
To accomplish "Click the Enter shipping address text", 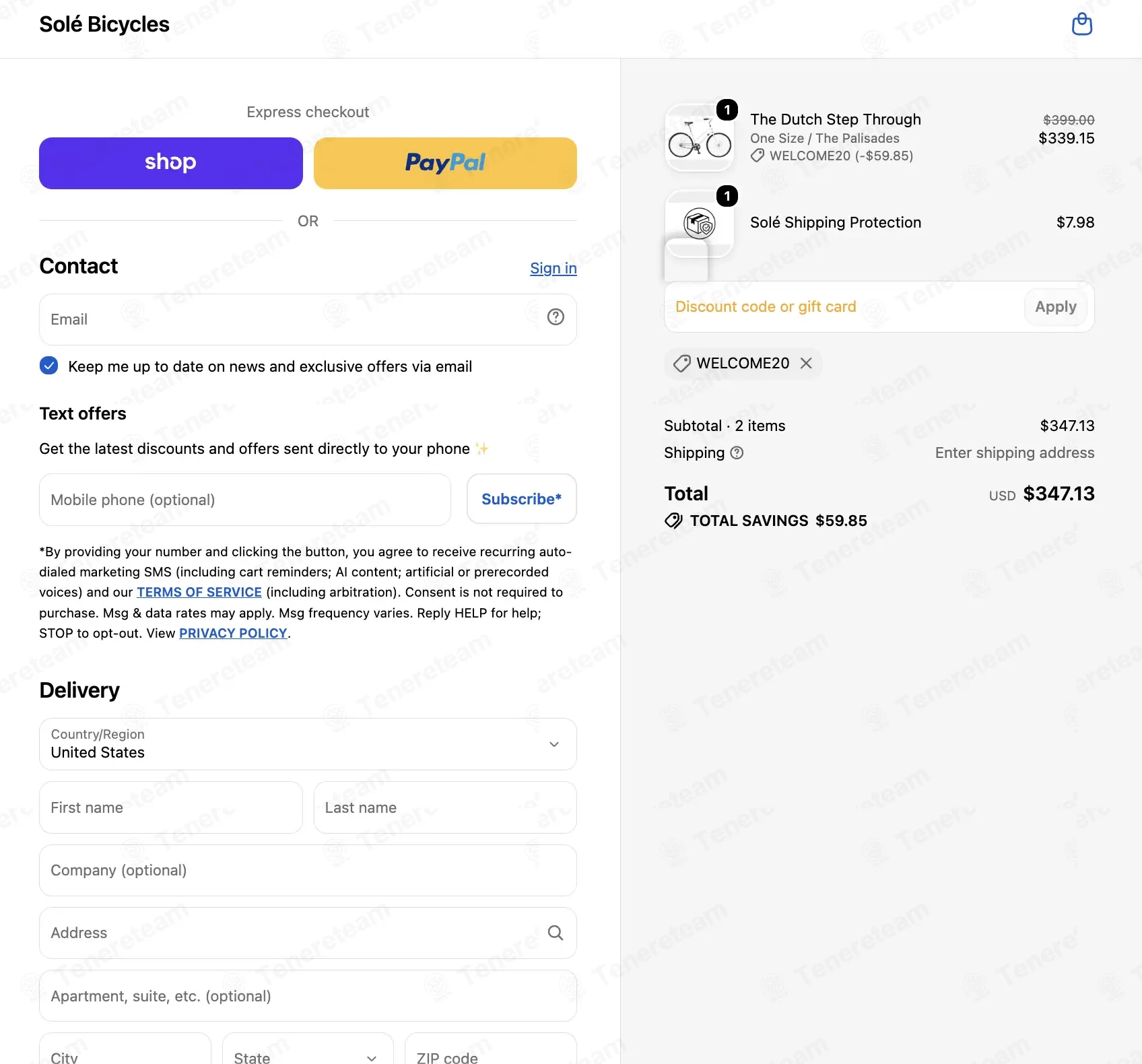I will click(1015, 453).
